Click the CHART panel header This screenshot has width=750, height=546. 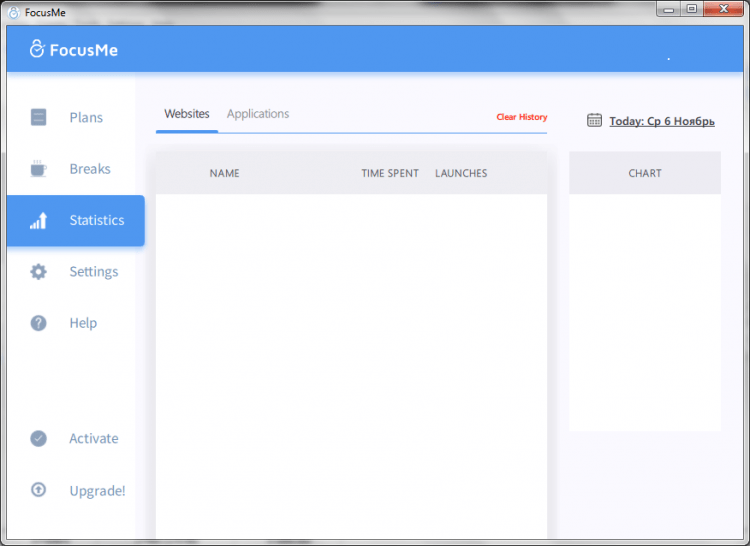tap(645, 173)
